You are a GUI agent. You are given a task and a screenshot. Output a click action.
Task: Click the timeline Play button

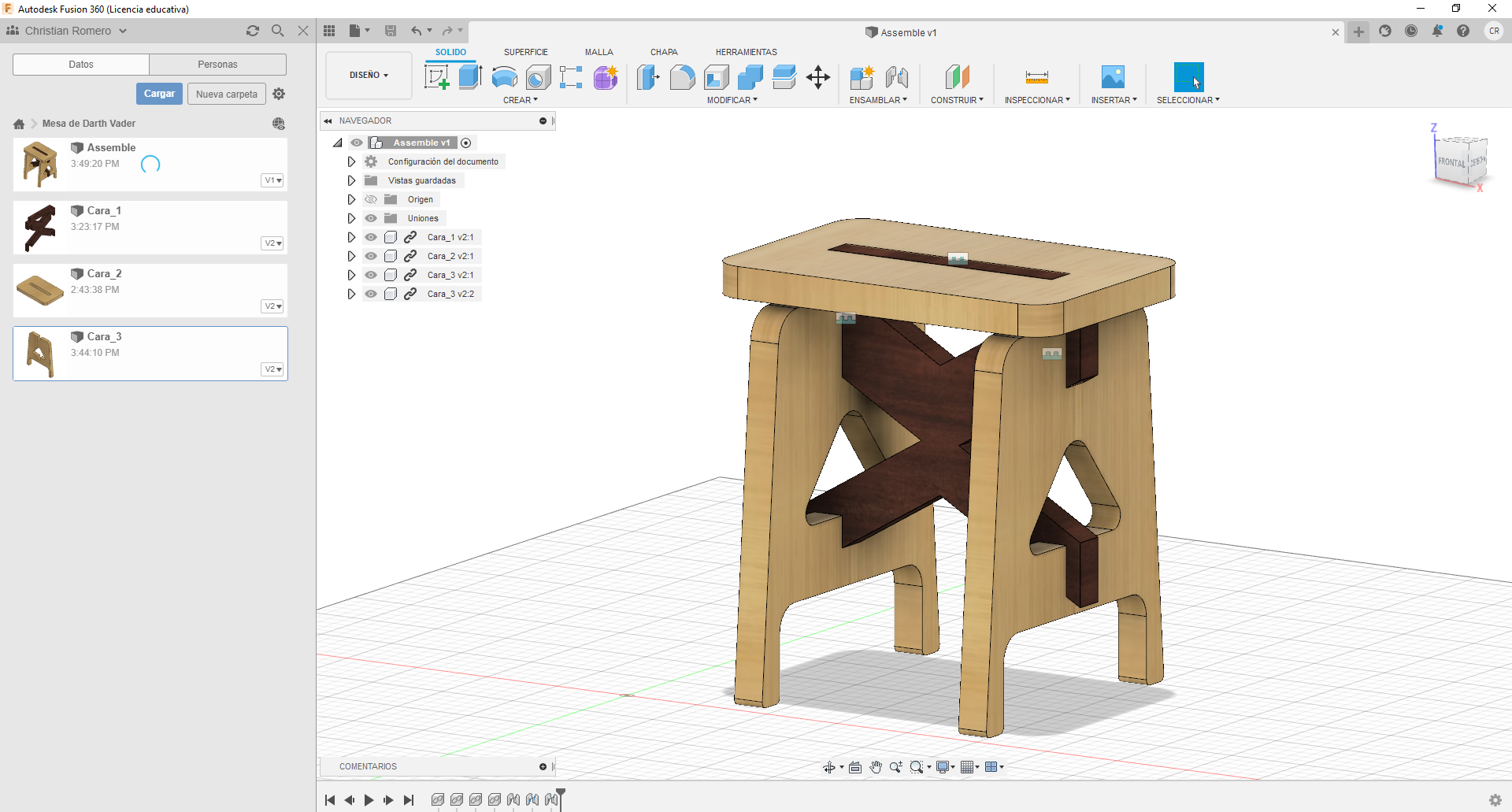point(369,800)
